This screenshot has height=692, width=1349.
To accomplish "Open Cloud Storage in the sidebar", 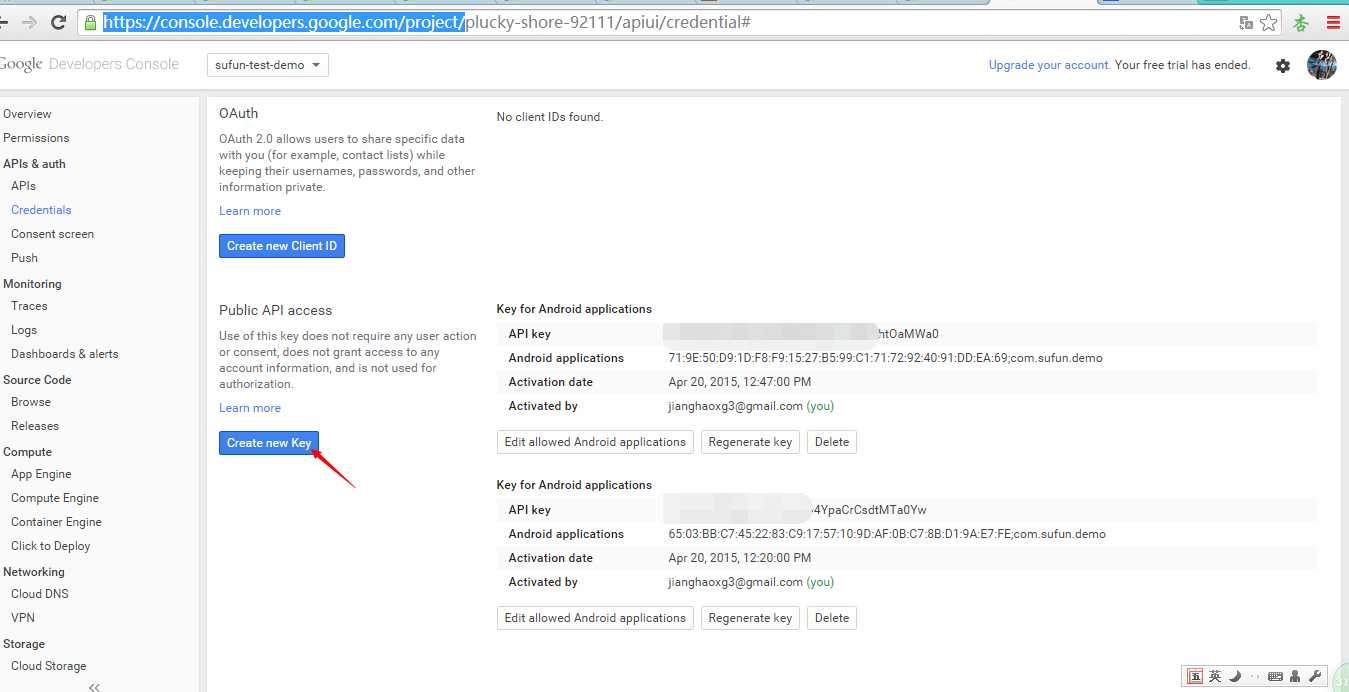I will pyautogui.click(x=48, y=666).
